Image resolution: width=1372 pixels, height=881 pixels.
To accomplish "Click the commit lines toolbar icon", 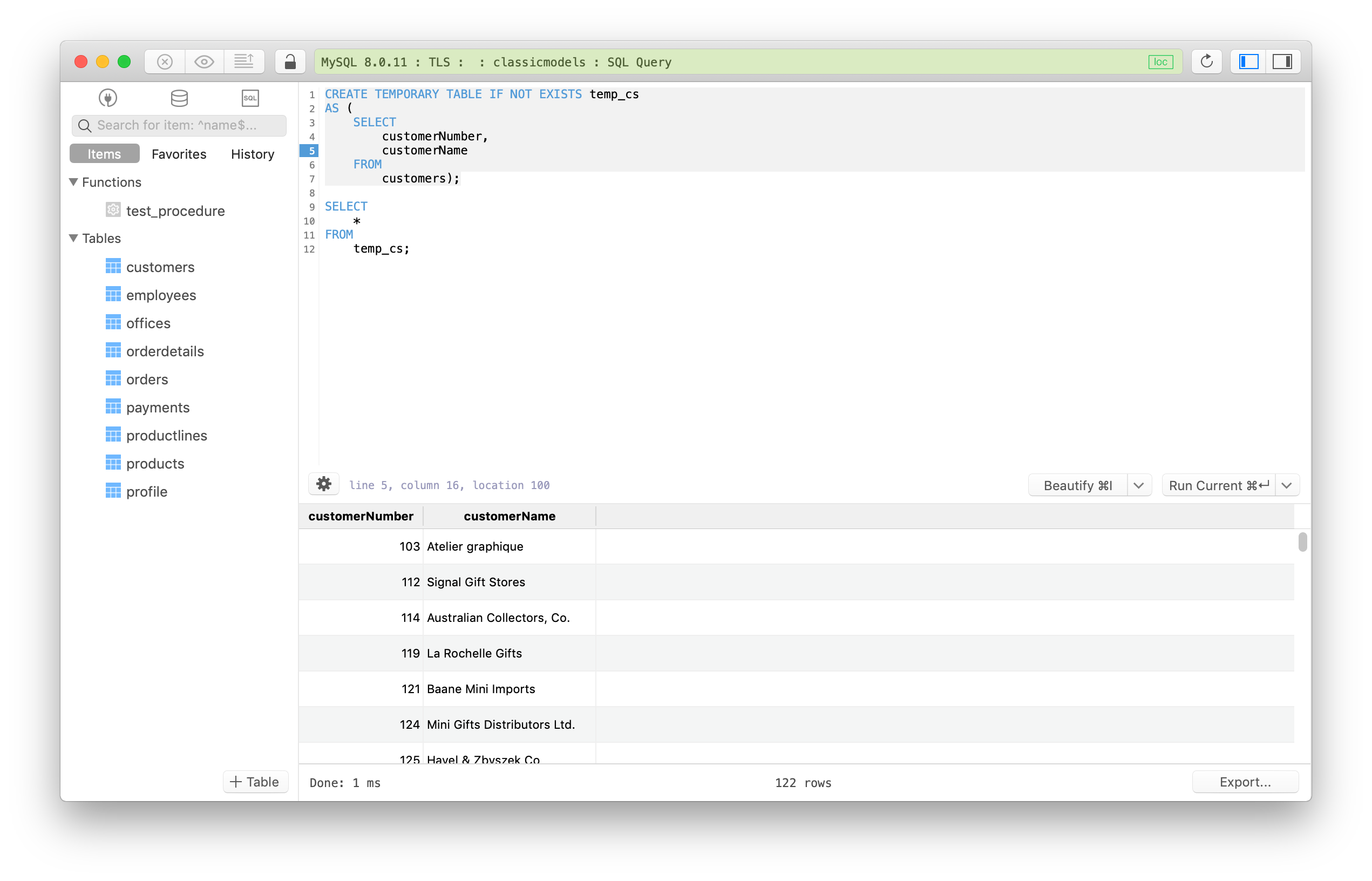I will tap(244, 62).
